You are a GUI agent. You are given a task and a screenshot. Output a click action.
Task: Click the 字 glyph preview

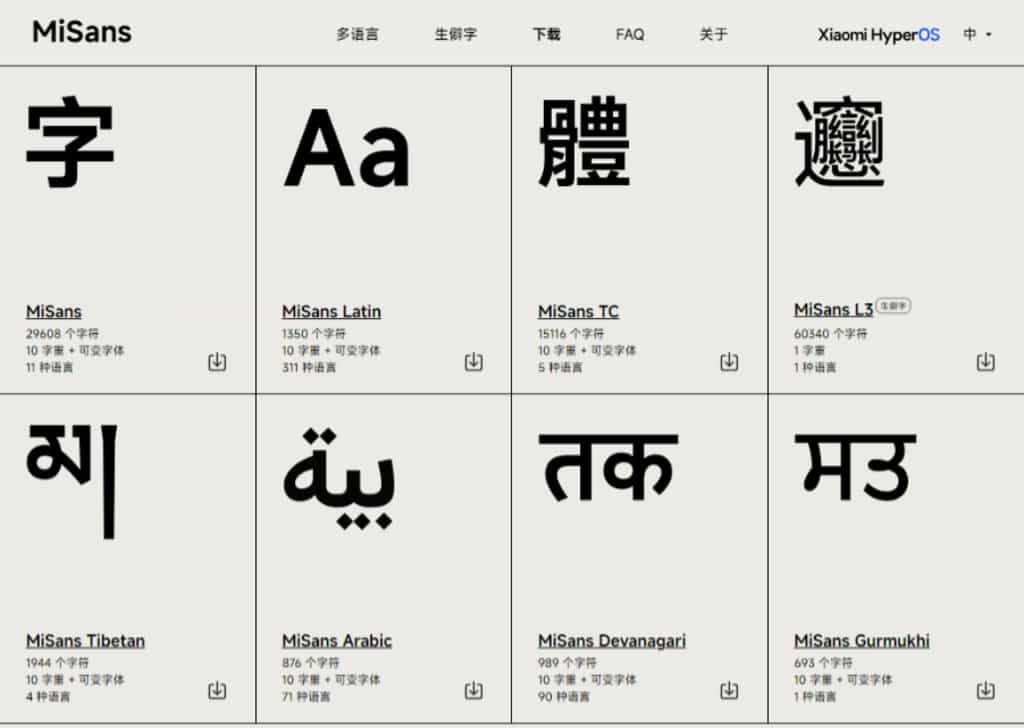click(70, 142)
